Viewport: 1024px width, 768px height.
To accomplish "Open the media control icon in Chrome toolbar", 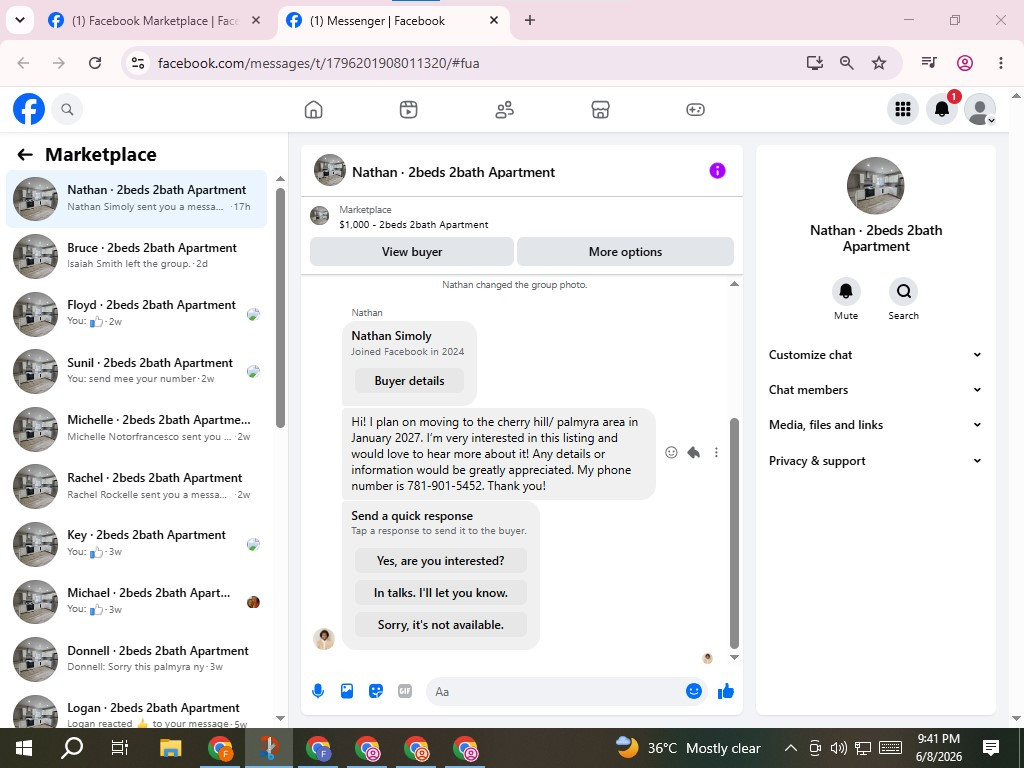I will [929, 63].
